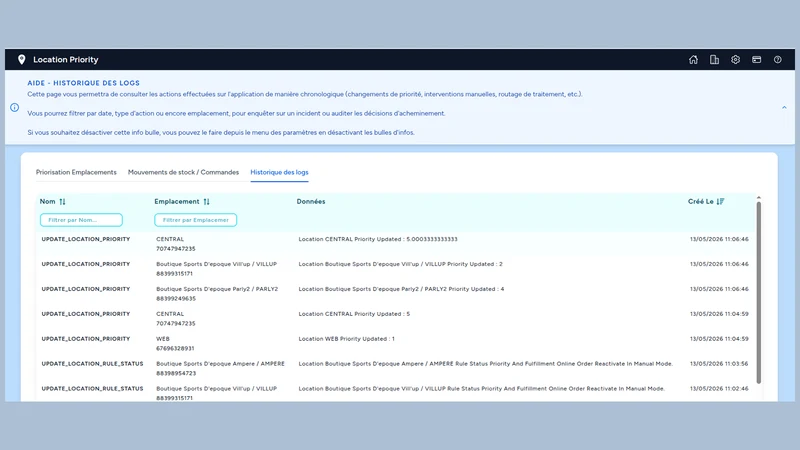Click the 13/05/2026 11:03:56 timestamp
This screenshot has height=450, width=800.
(x=719, y=364)
